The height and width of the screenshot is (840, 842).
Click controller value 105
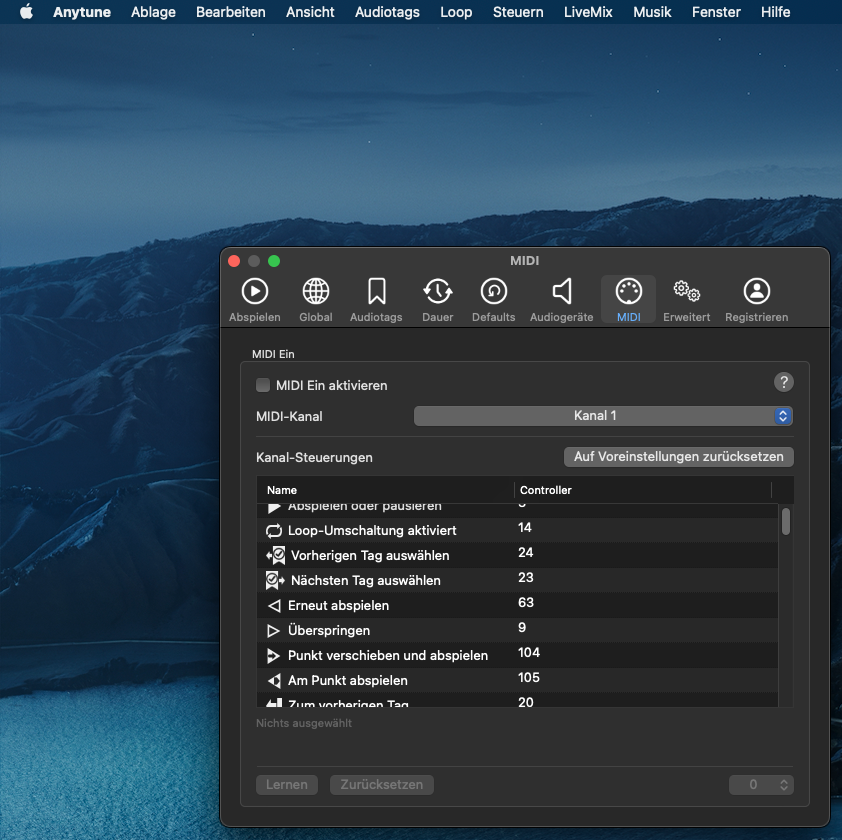(x=529, y=678)
